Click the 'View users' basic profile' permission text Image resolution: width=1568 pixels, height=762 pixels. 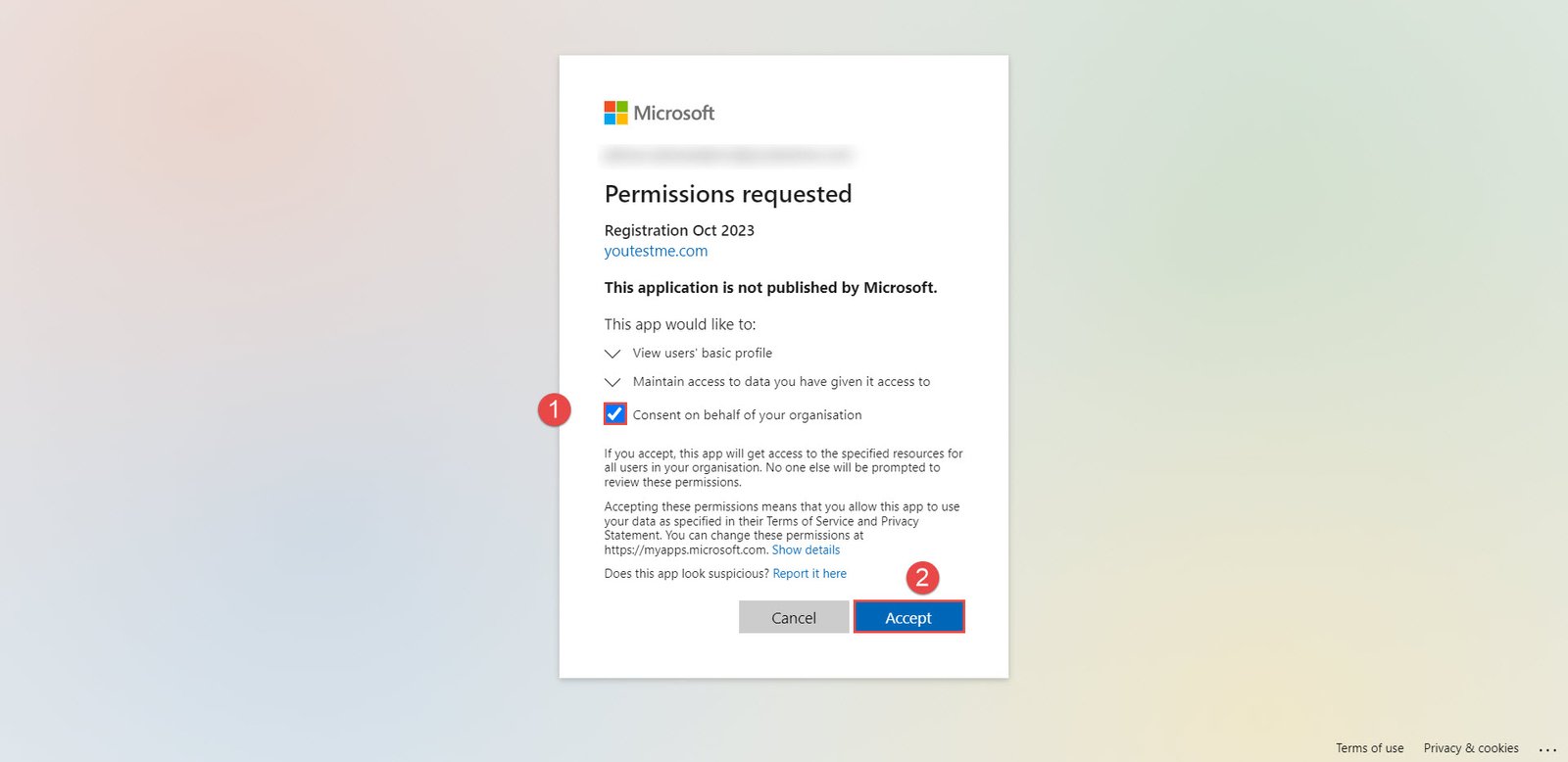(x=702, y=354)
